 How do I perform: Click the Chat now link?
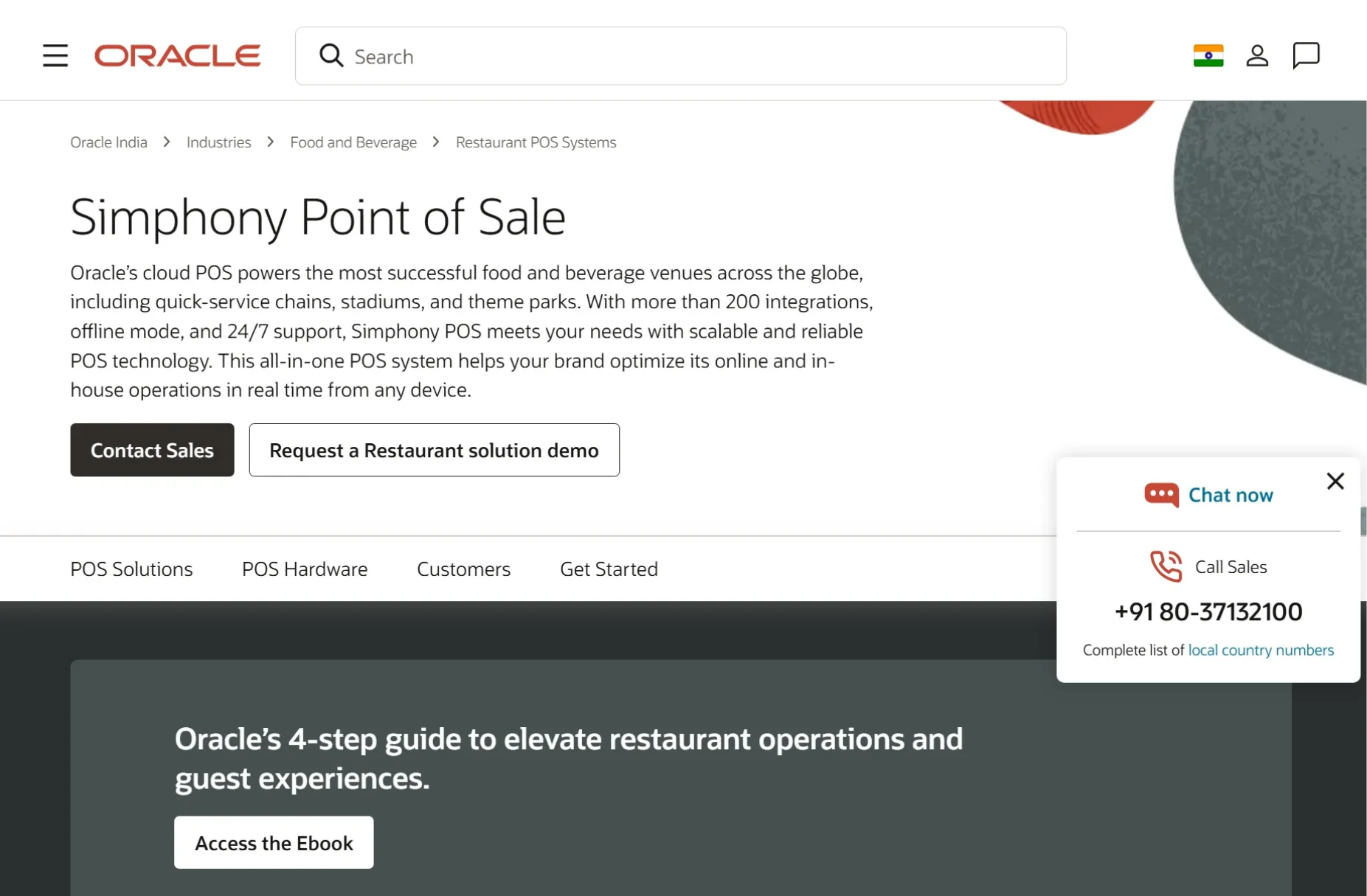pyautogui.click(x=1231, y=495)
